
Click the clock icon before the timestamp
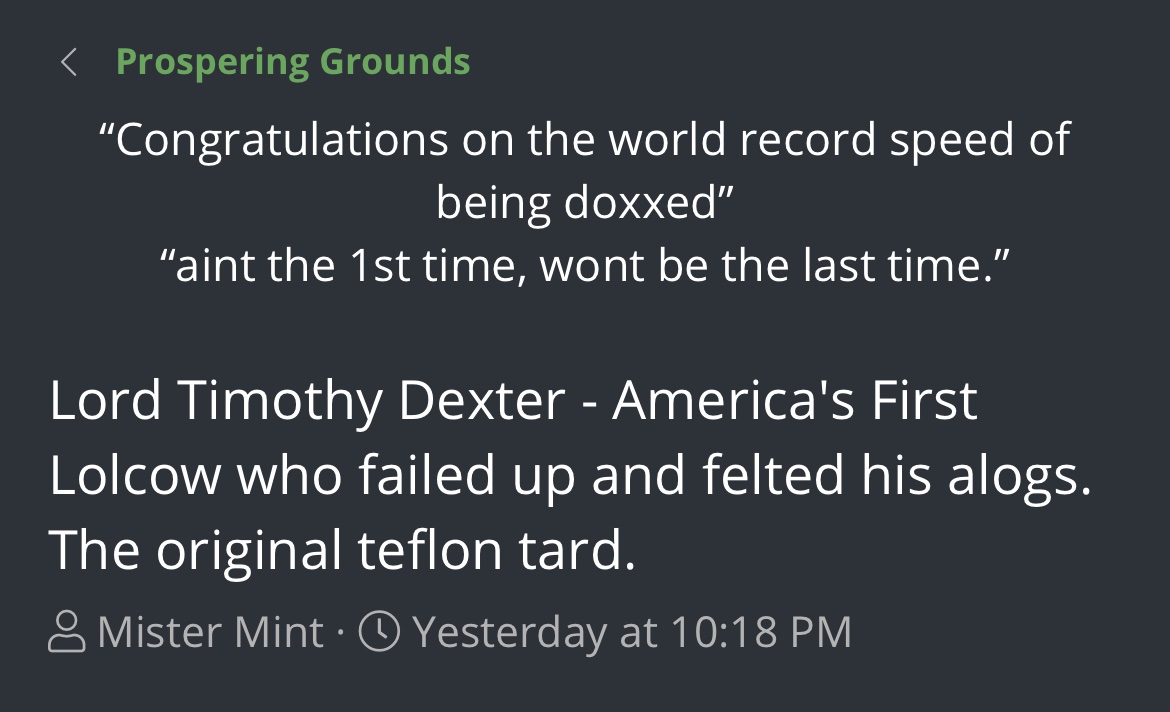pos(379,631)
